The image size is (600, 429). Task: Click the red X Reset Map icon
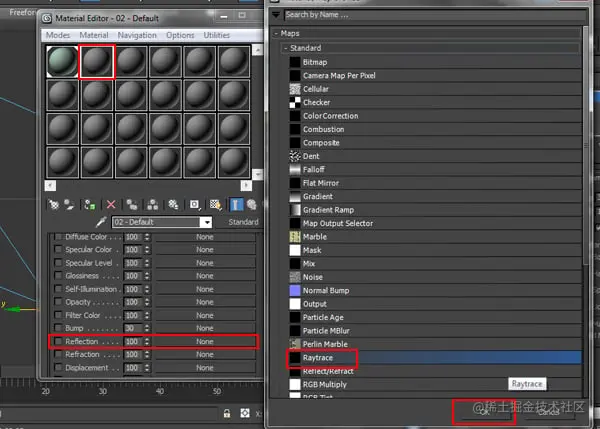point(111,205)
